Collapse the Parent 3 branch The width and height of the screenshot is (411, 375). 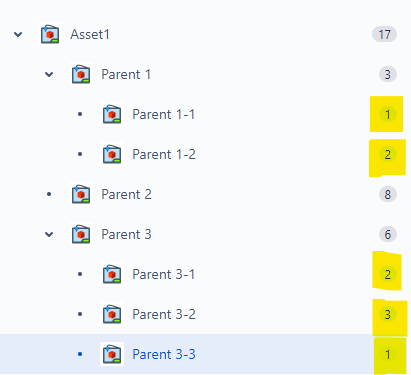point(49,234)
